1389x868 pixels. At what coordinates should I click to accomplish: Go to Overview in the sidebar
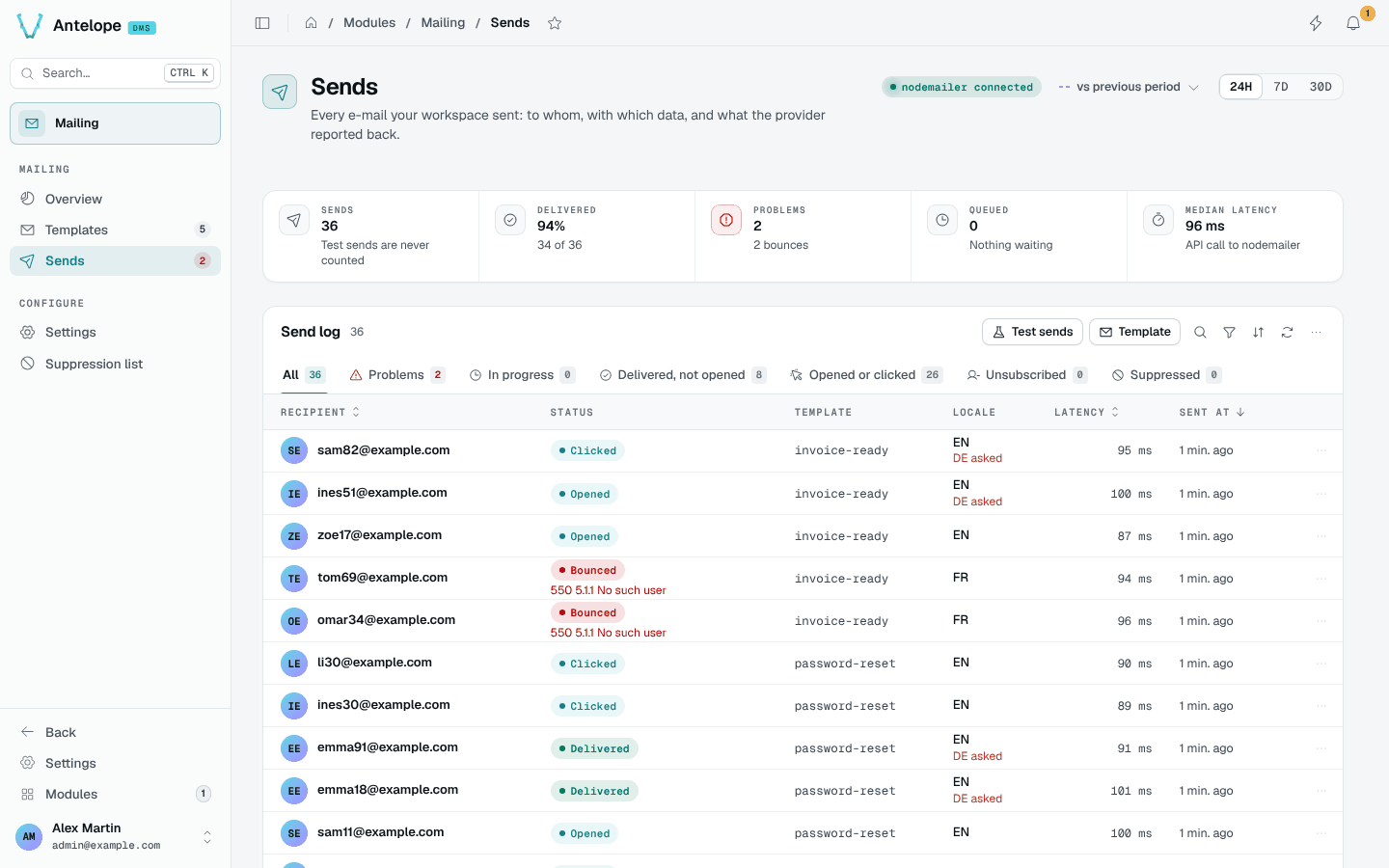[115, 199]
